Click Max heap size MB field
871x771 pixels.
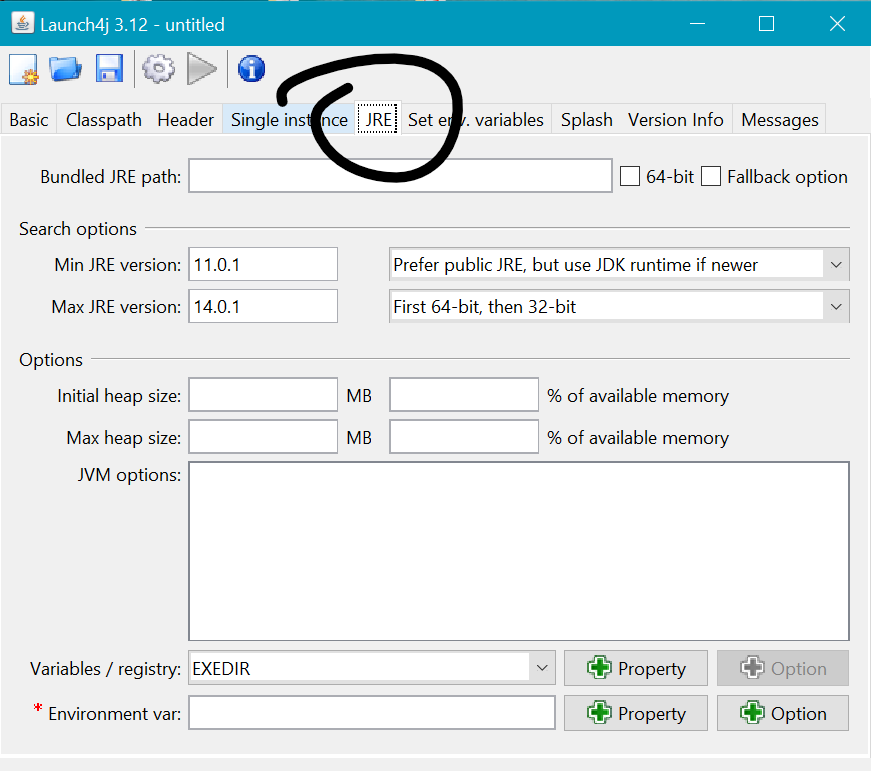click(263, 437)
